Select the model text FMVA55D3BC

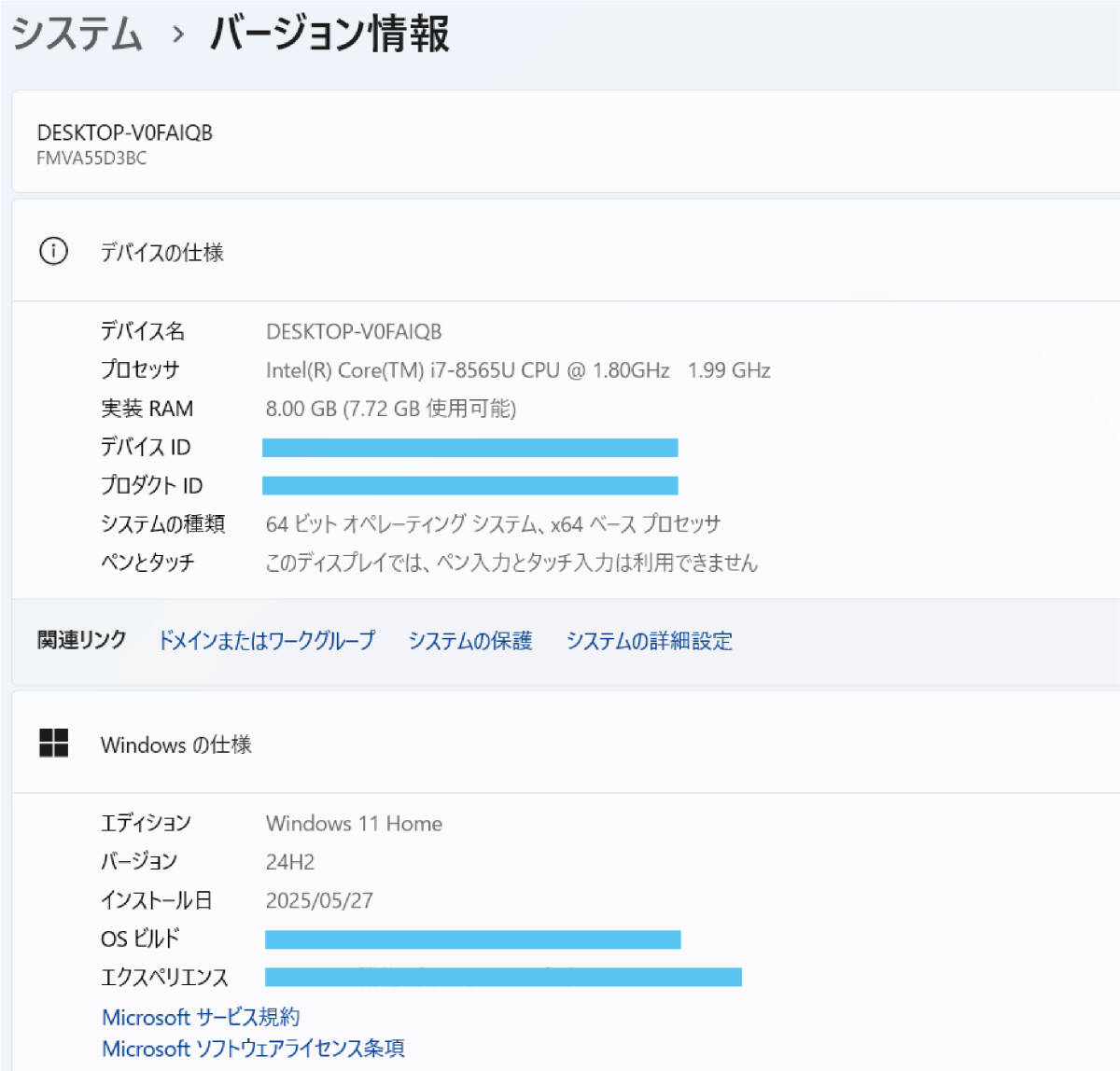pyautogui.click(x=91, y=158)
